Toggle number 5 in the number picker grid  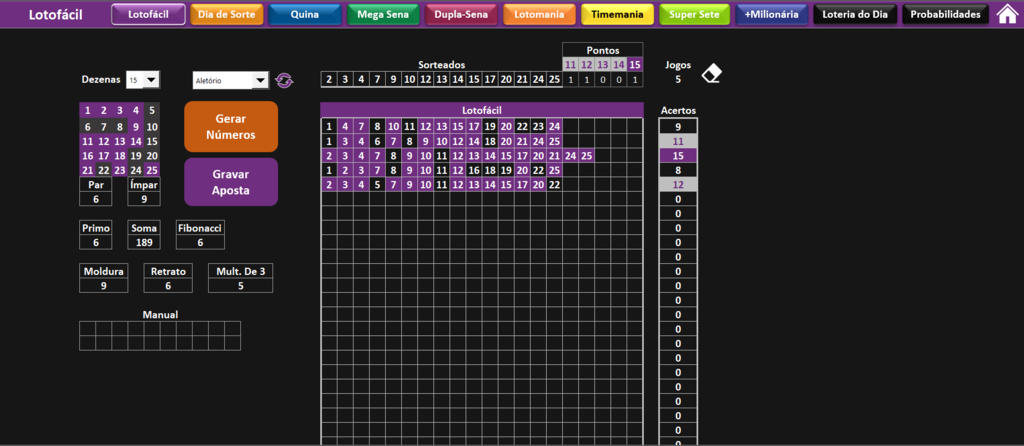click(152, 110)
